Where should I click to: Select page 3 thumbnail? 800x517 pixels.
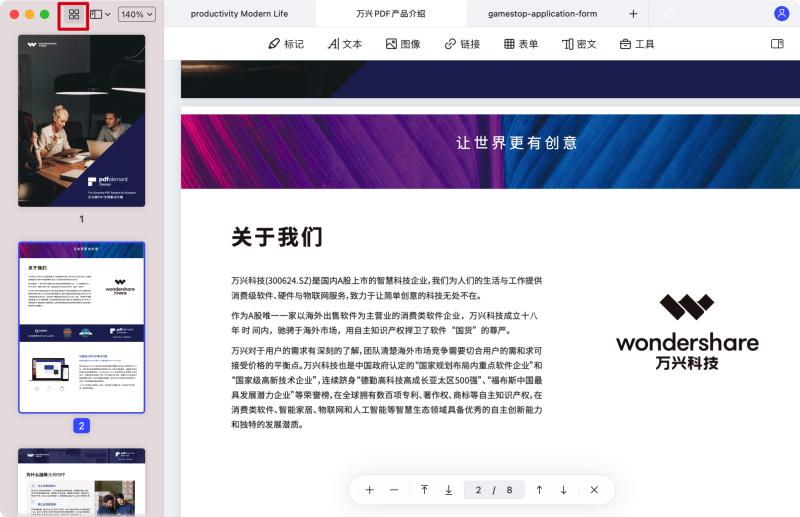tap(82, 482)
